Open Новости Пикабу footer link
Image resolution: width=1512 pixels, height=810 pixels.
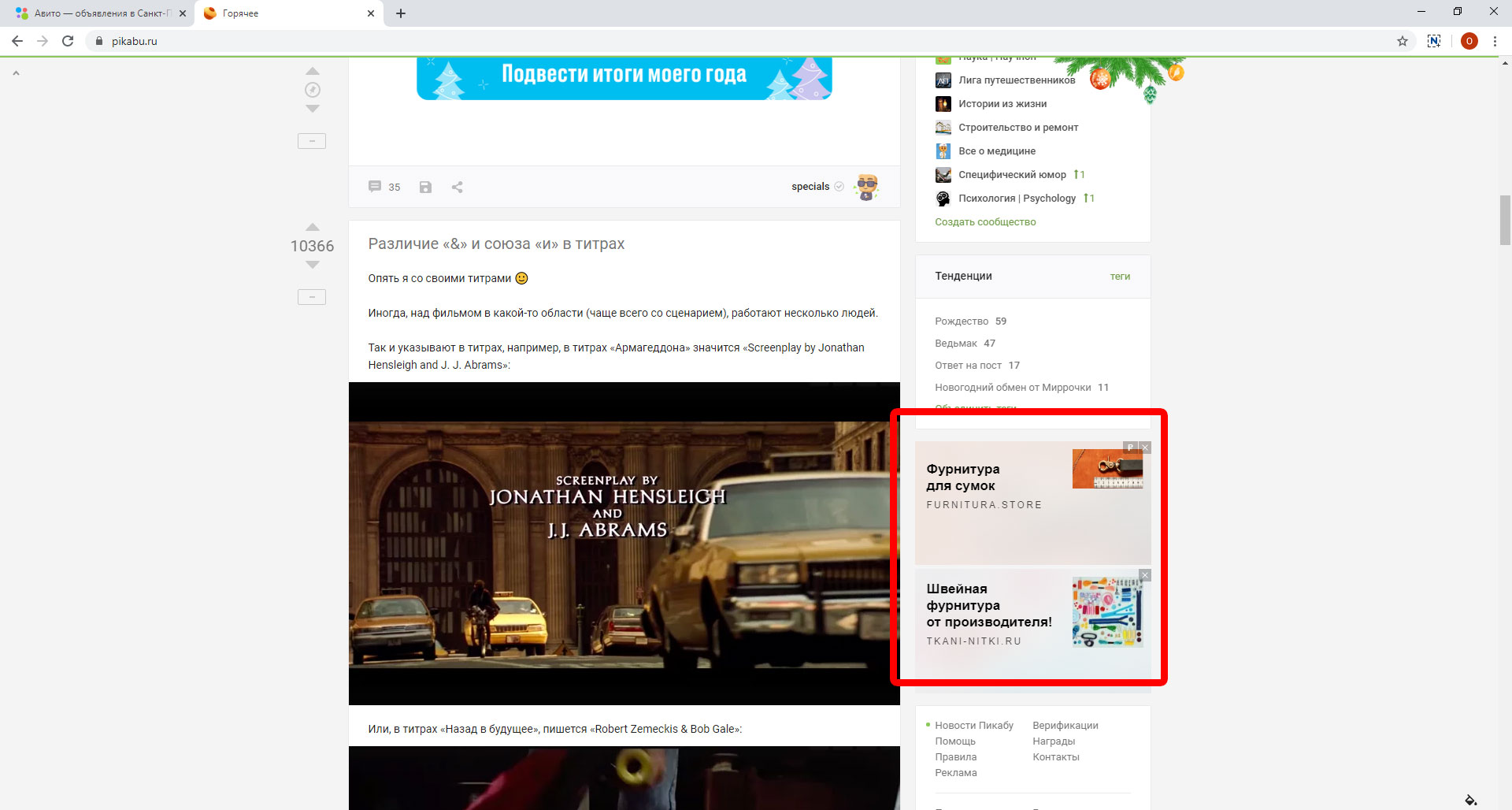pos(974,726)
